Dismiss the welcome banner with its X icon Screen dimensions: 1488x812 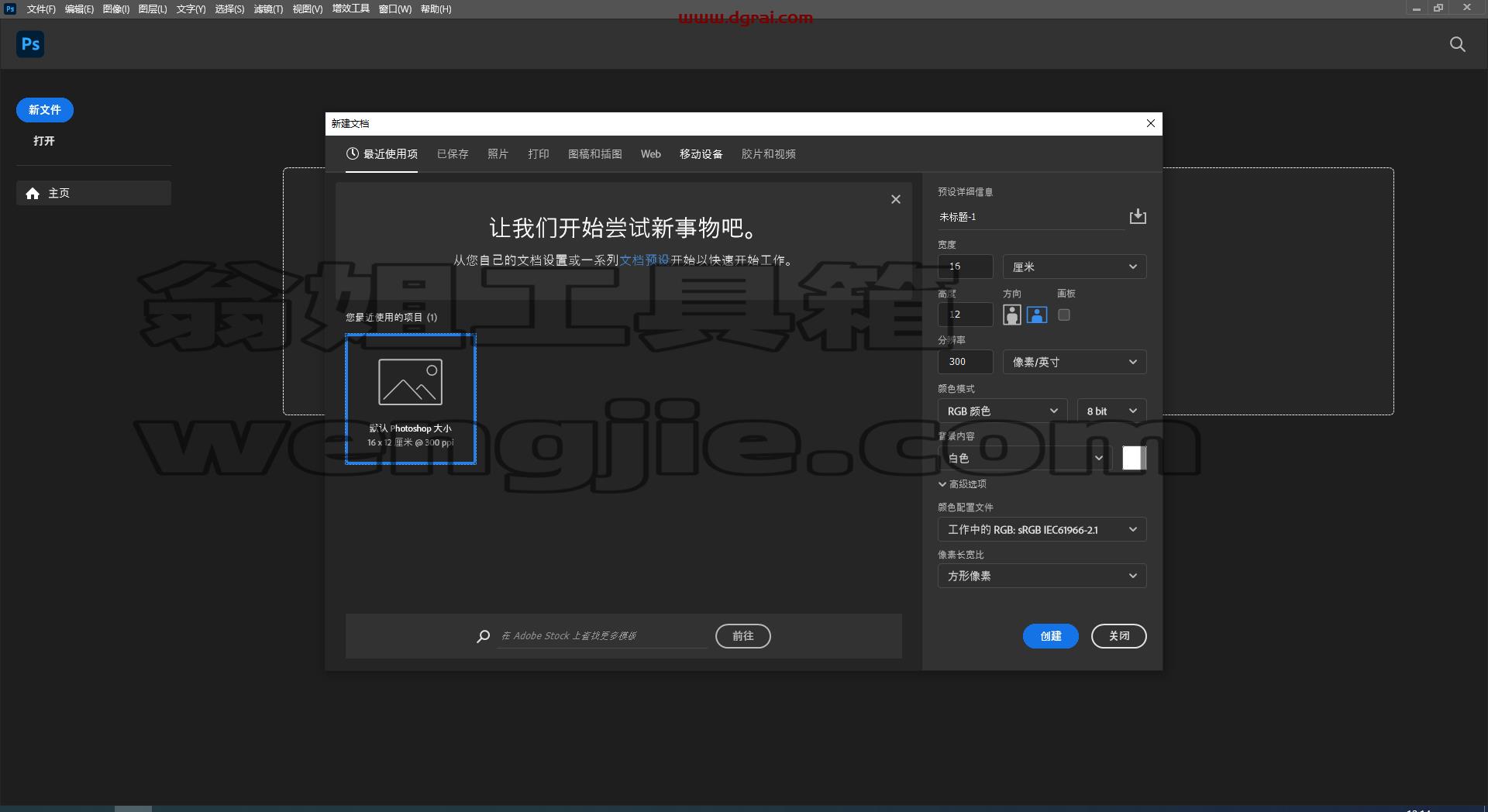pyautogui.click(x=896, y=199)
